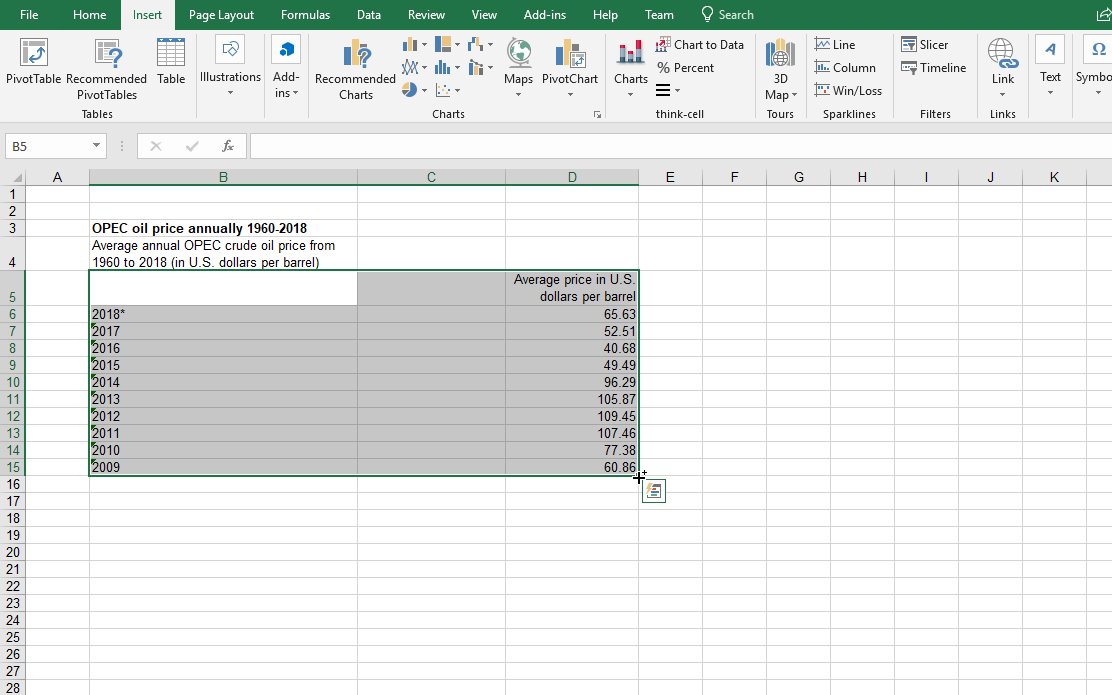The height and width of the screenshot is (695, 1112).
Task: Insert a Slicer filter
Action: (x=924, y=45)
